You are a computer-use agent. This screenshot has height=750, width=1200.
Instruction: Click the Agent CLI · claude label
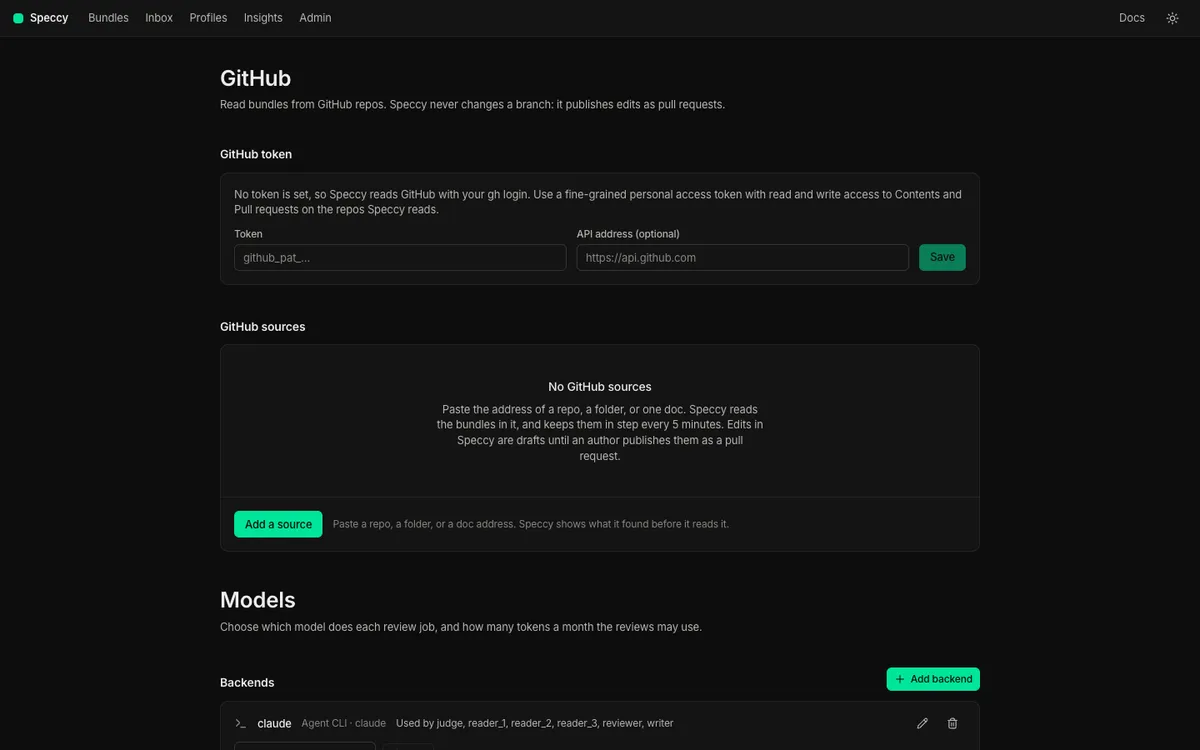[344, 723]
